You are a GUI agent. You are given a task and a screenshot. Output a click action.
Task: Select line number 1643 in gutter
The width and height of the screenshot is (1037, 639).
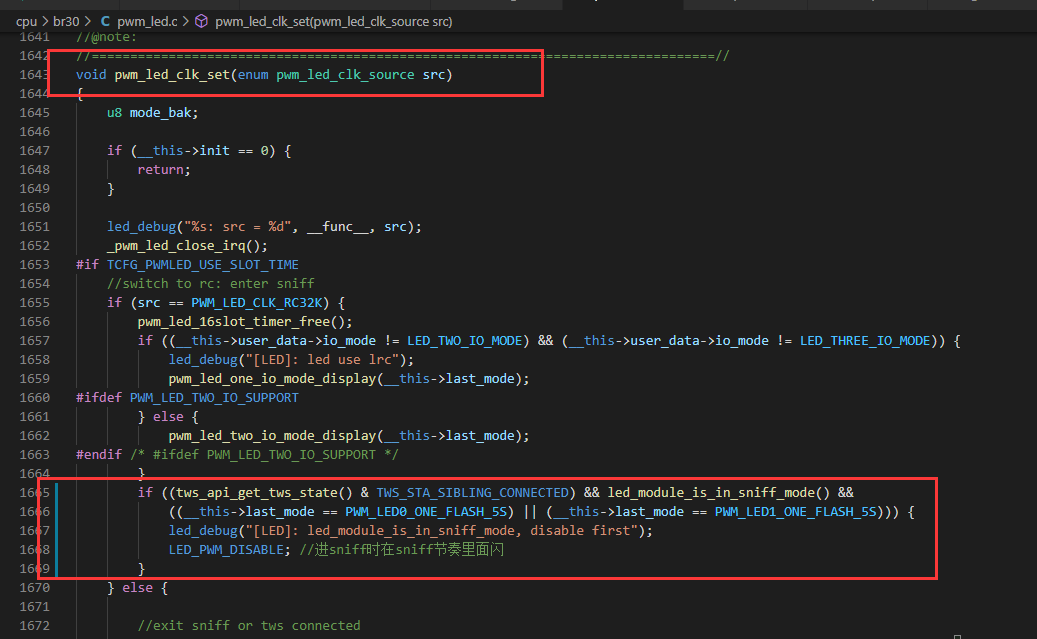point(34,75)
